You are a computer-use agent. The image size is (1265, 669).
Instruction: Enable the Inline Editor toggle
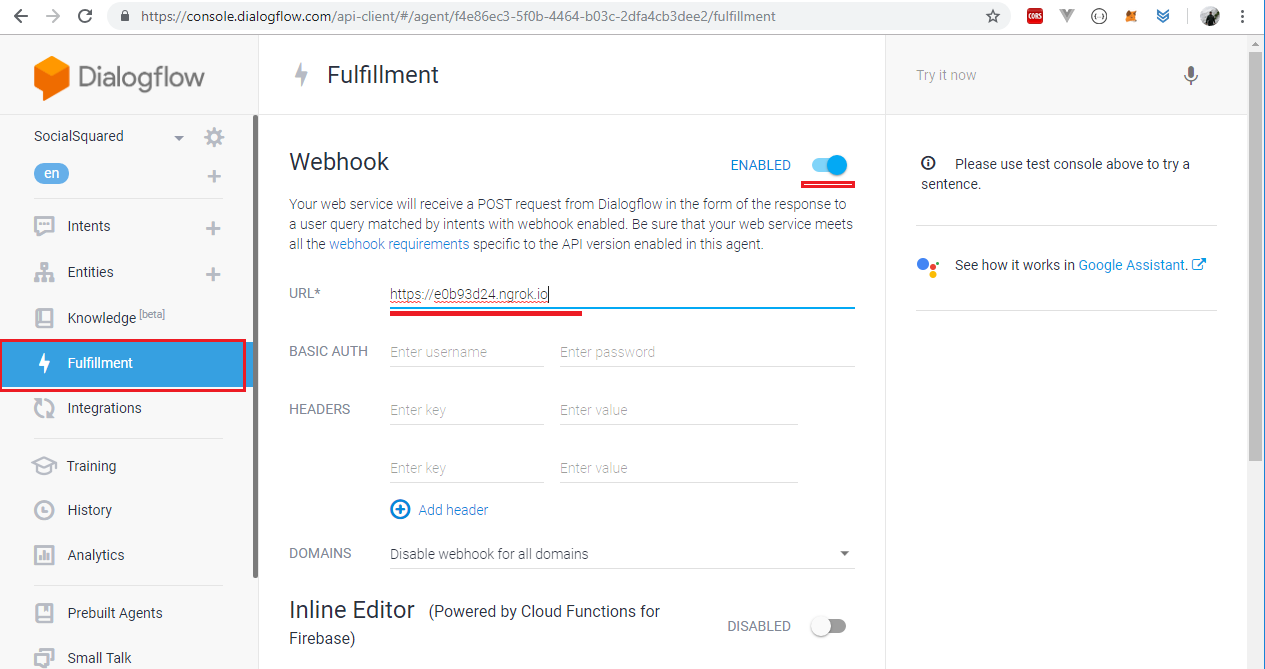pos(828,626)
